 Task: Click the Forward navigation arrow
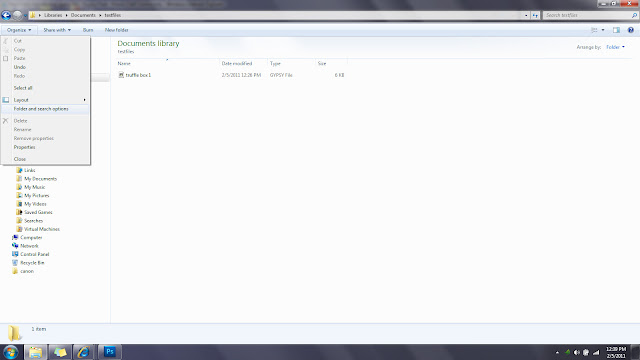pos(17,15)
